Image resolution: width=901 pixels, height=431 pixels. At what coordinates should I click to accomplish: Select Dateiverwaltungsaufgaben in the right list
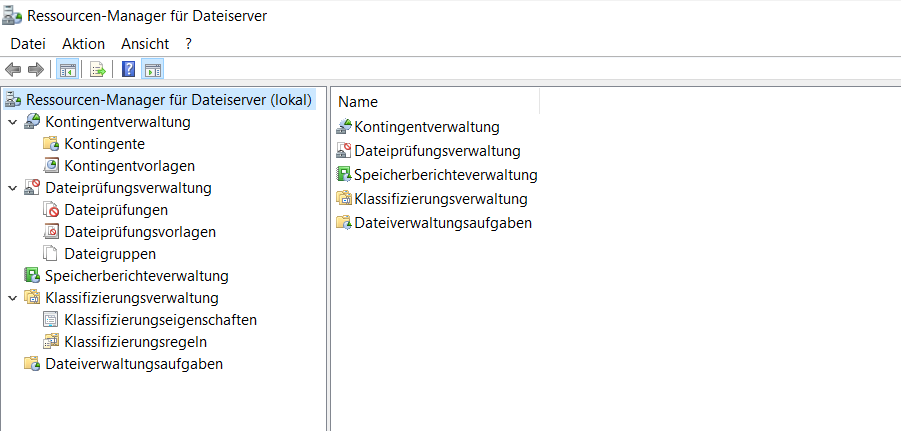[442, 223]
